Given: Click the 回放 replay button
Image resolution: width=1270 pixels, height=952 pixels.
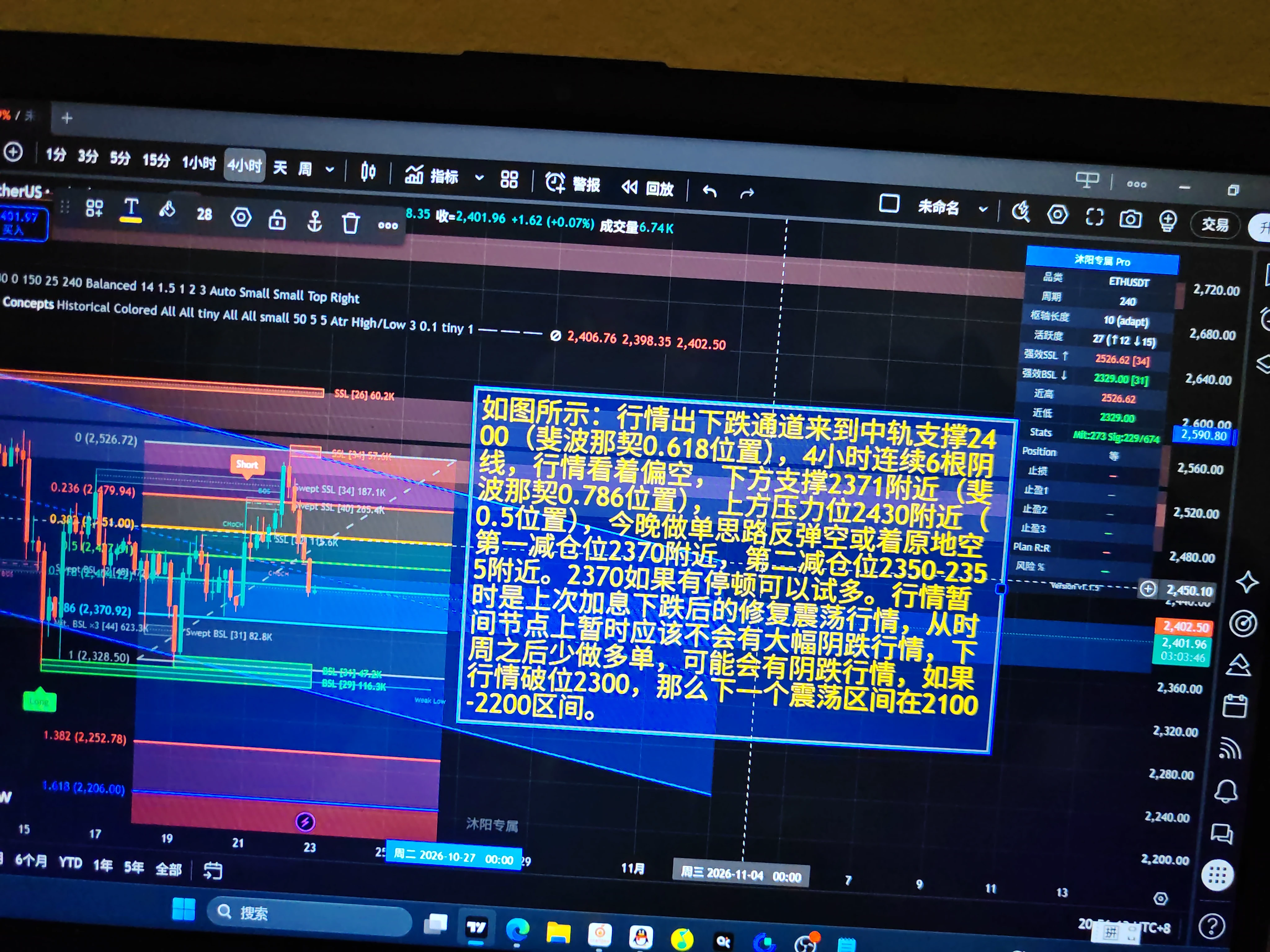Looking at the screenshot, I should tap(648, 188).
